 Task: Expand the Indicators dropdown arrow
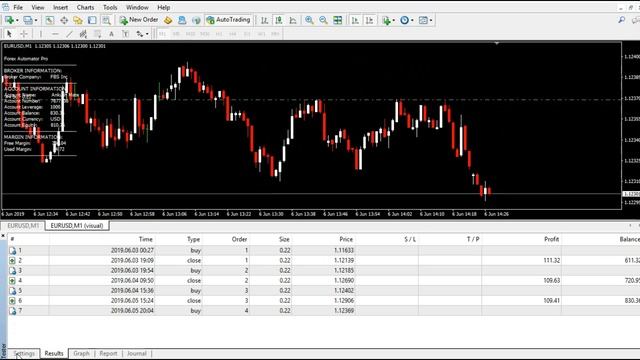pyautogui.click(x=393, y=20)
